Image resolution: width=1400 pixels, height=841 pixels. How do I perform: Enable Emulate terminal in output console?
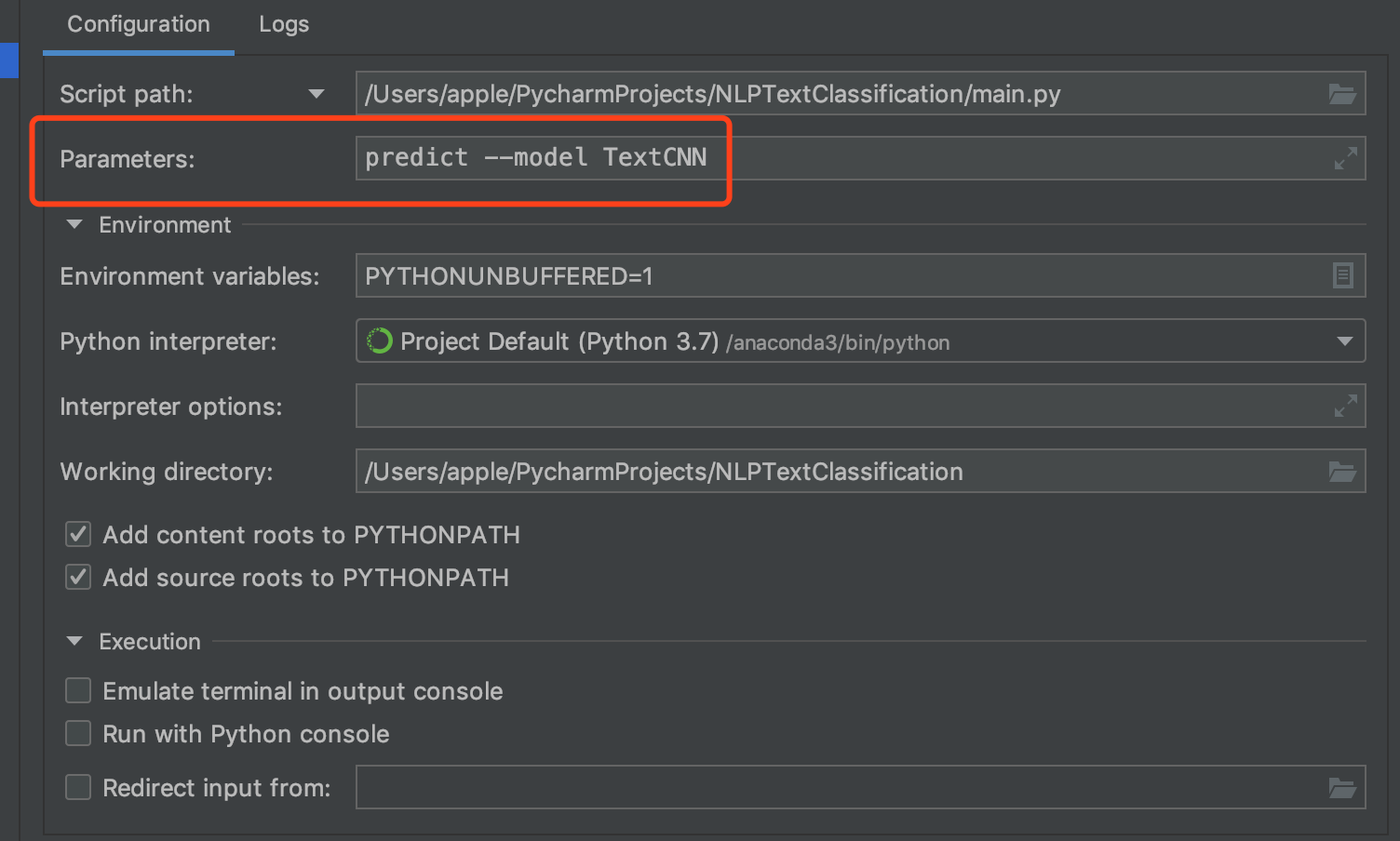pyautogui.click(x=78, y=690)
